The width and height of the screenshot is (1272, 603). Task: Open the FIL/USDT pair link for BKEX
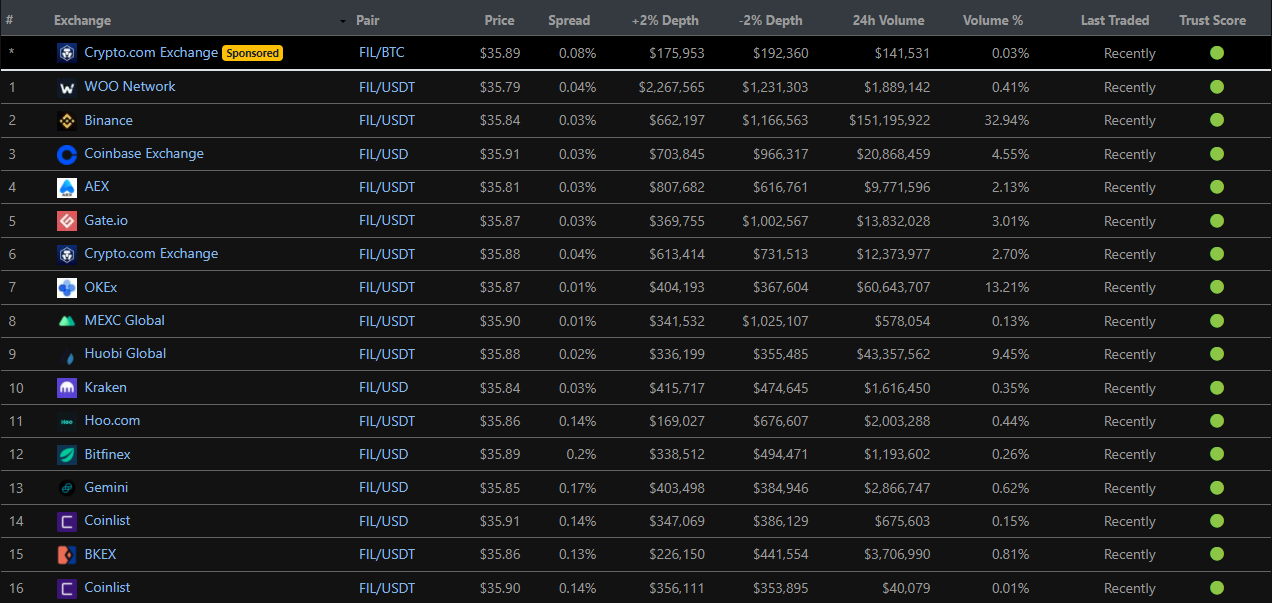pos(387,554)
